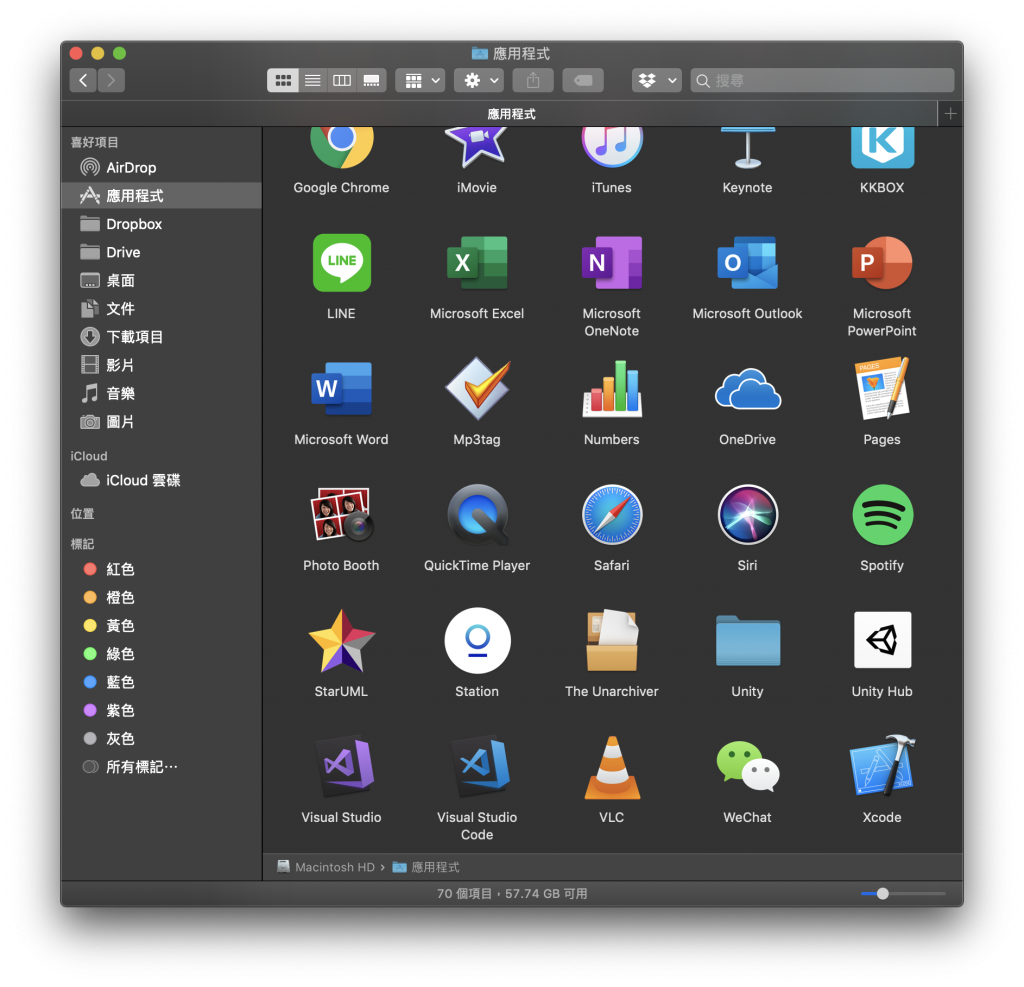Open Dropbox folder in sidebar
Screen dimensions: 1024x987
click(x=161, y=224)
